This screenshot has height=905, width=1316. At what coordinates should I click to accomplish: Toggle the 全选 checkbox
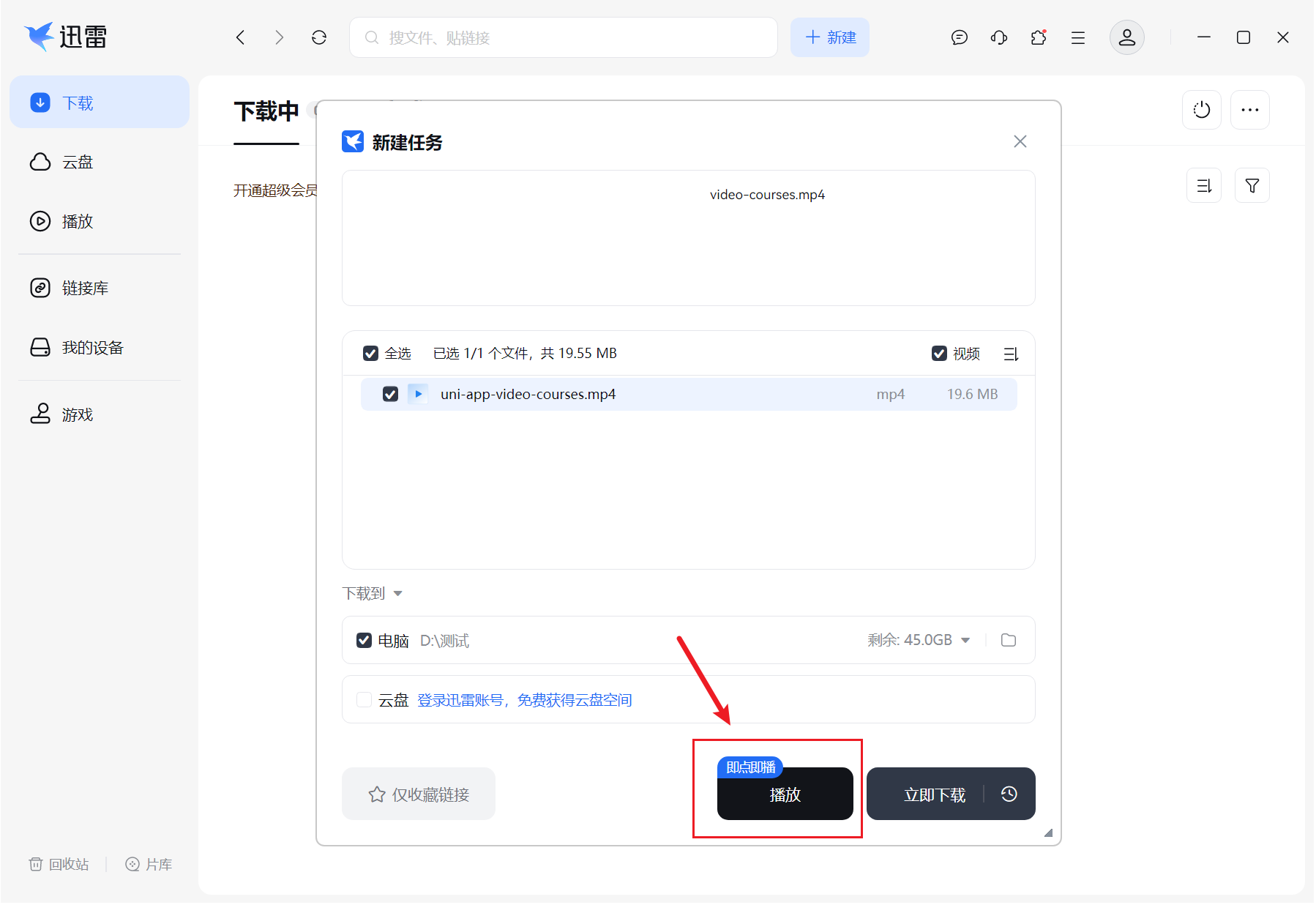click(x=370, y=354)
